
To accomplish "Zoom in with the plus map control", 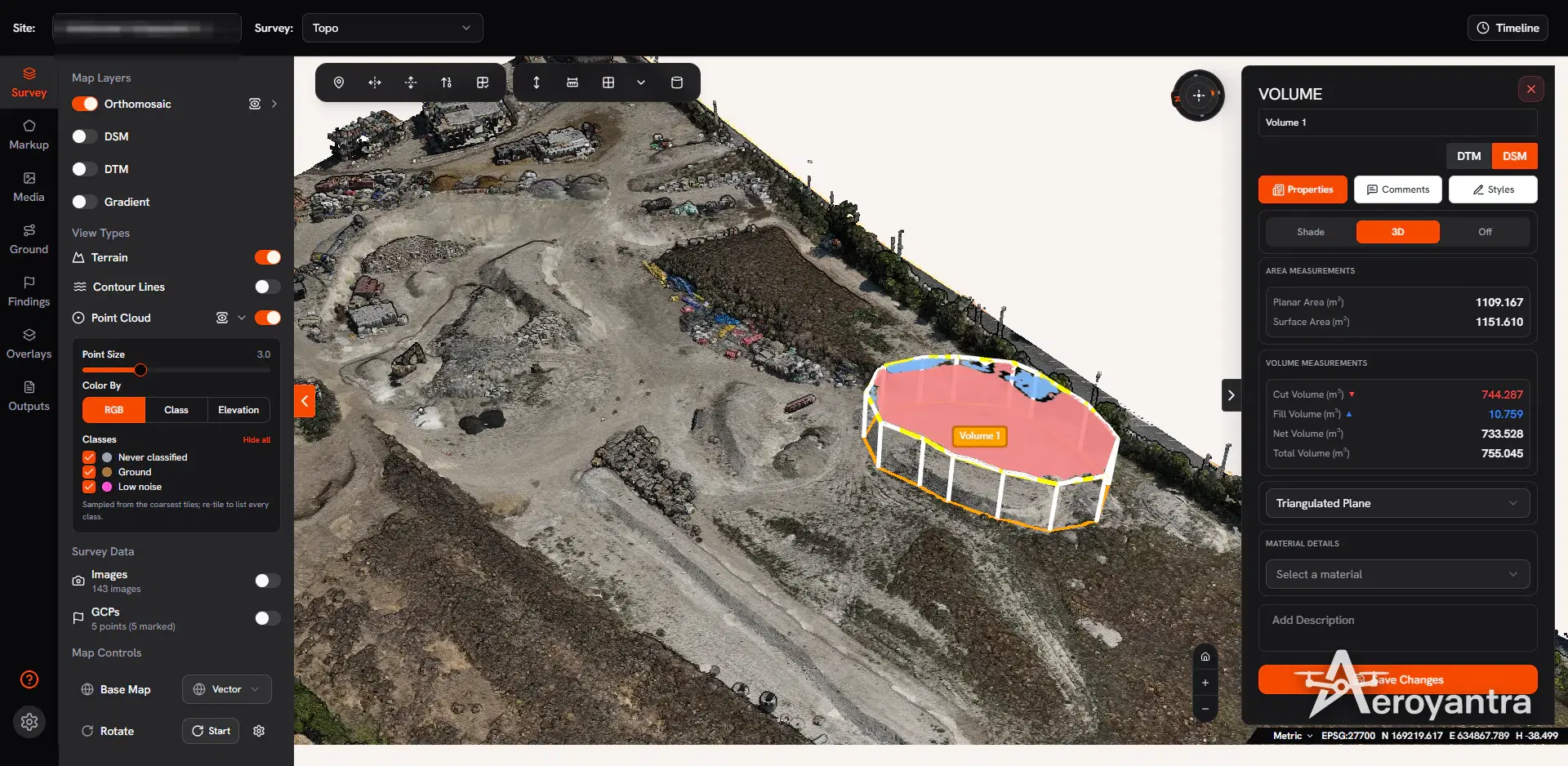I will [1205, 683].
